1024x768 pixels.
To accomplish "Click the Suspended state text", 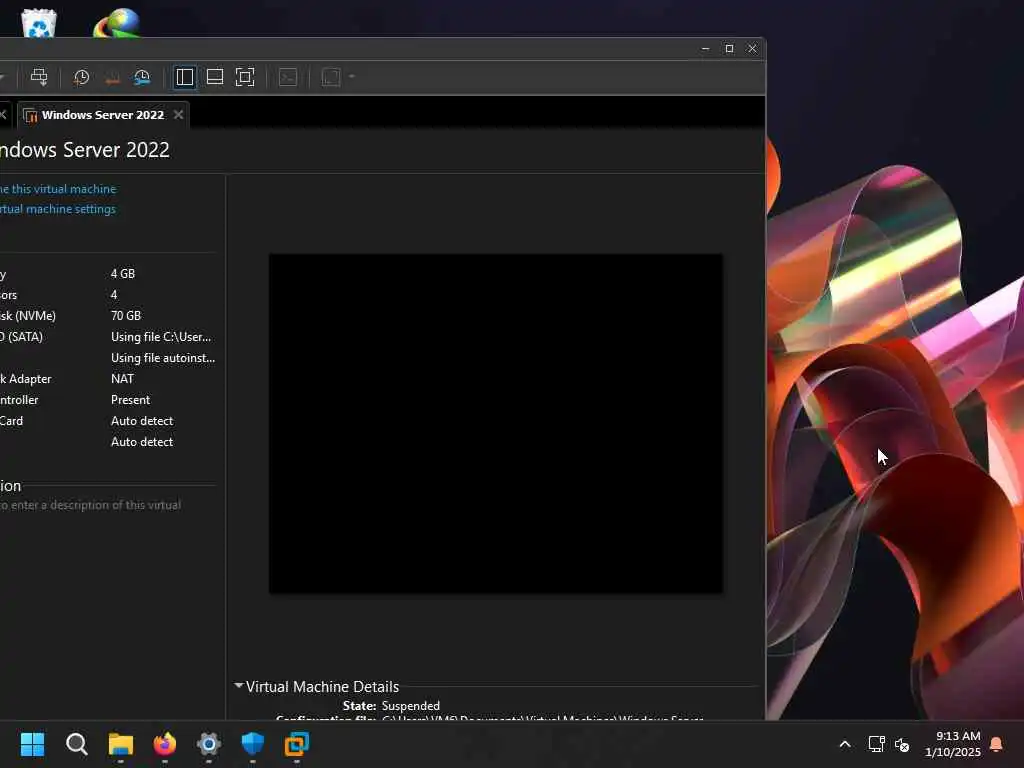I will [x=410, y=705].
